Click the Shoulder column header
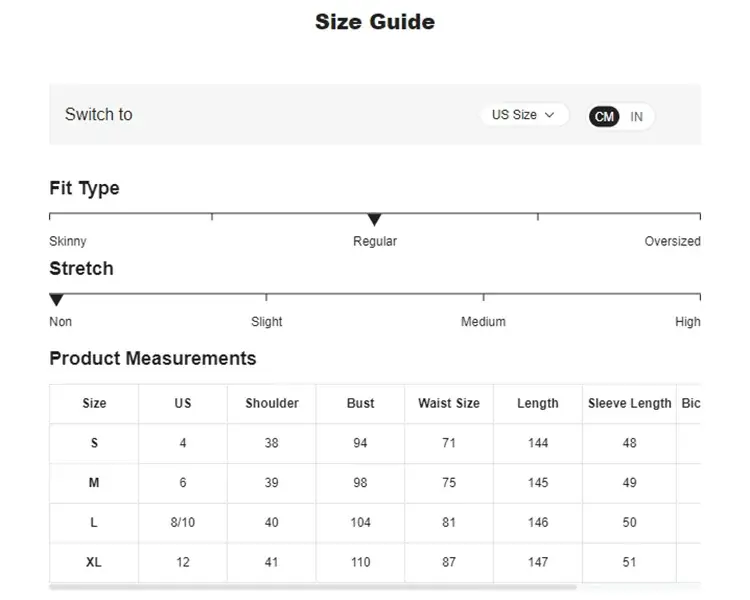This screenshot has width=750, height=600. (x=272, y=403)
